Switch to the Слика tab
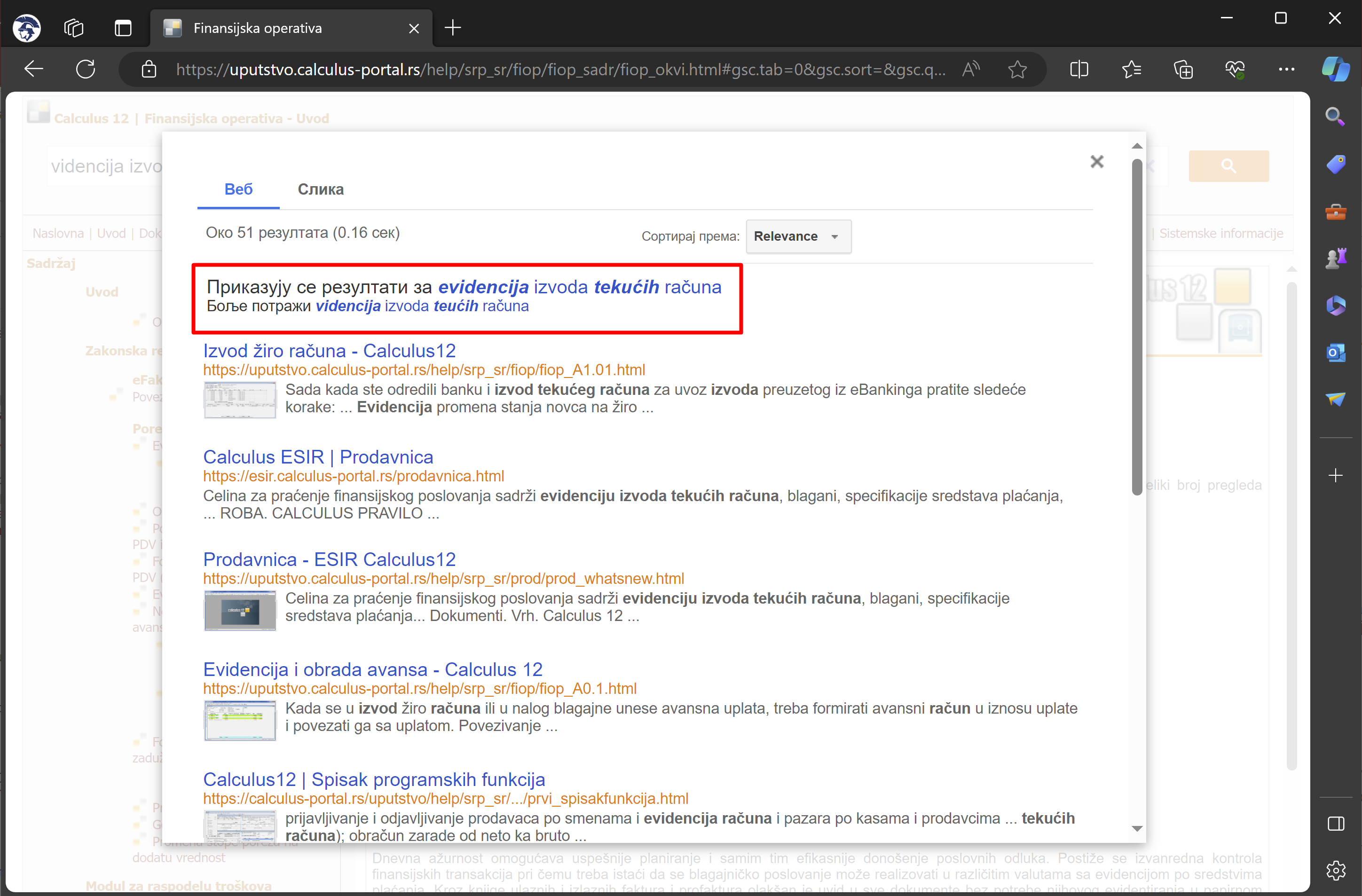The width and height of the screenshot is (1362, 896). tap(321, 189)
